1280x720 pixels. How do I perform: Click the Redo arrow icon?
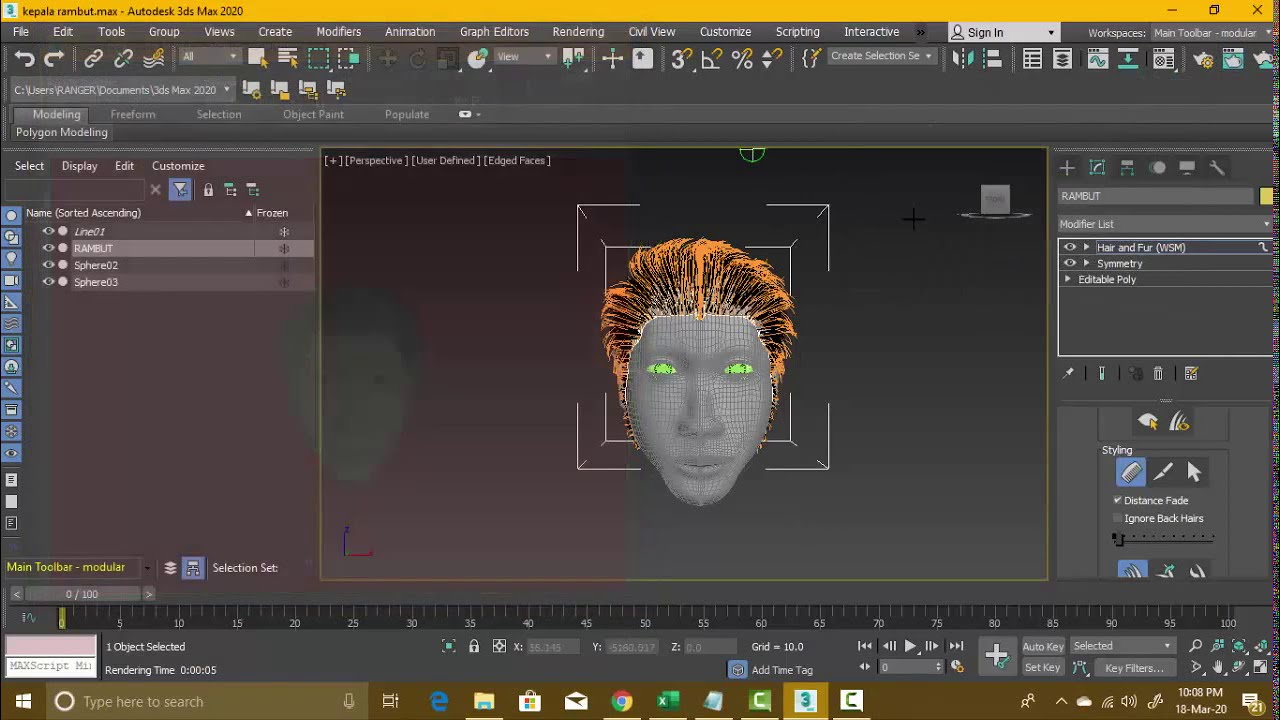click(x=55, y=59)
